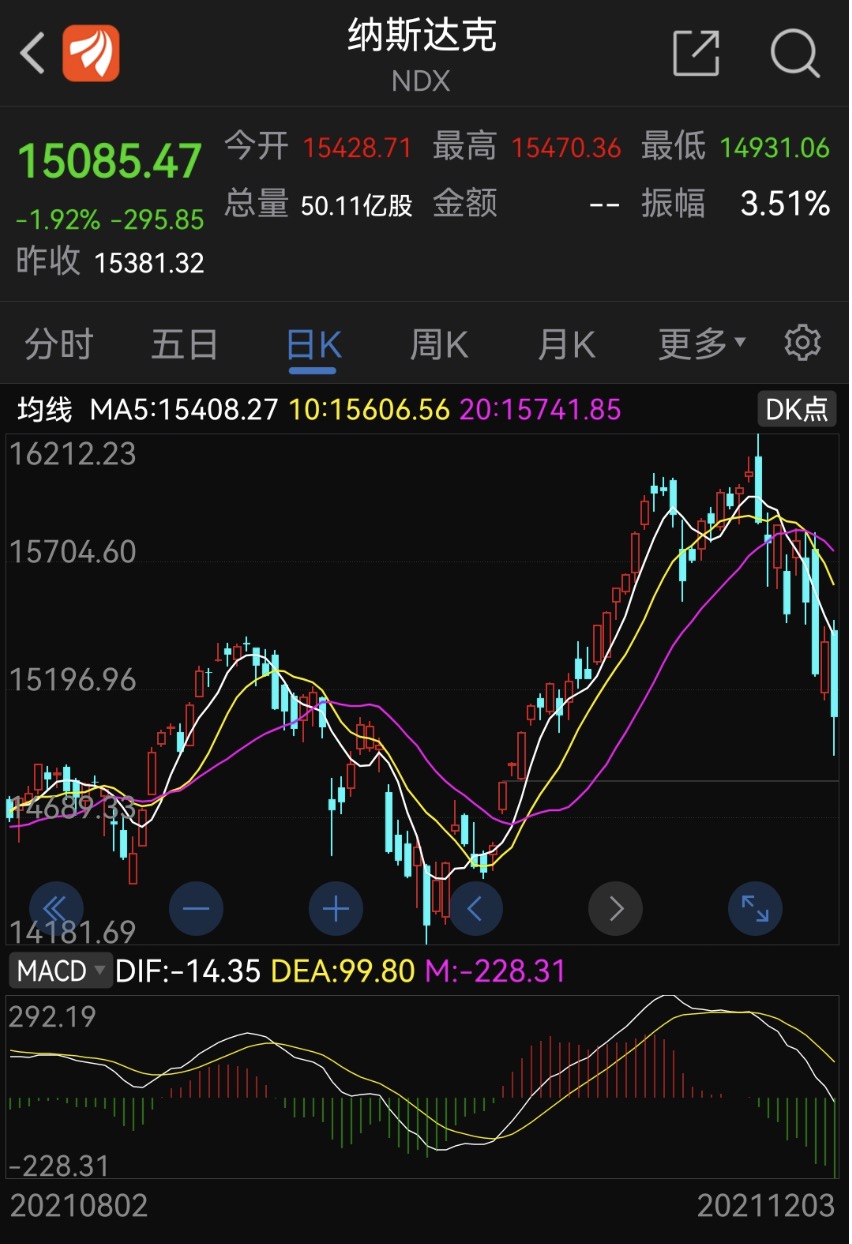The image size is (852, 1244).
Task: Pan chart left with the left arrow control
Action: pos(476,908)
